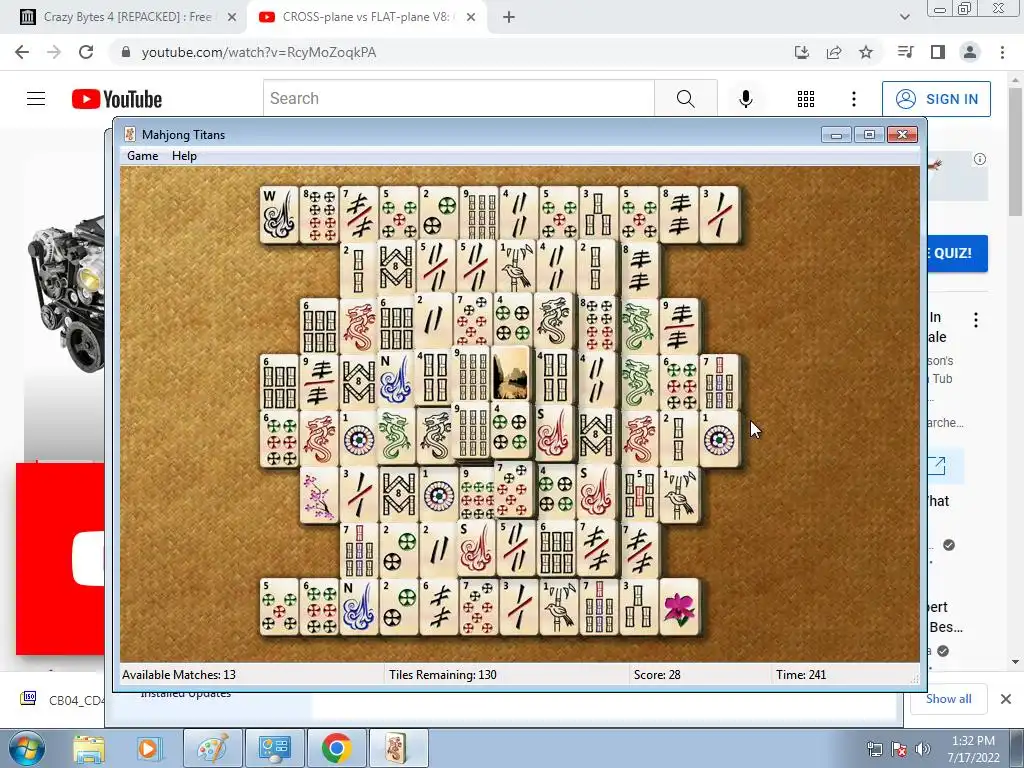Image resolution: width=1024 pixels, height=768 pixels.
Task: Select the W wind tile in Mahjong
Action: click(280, 215)
